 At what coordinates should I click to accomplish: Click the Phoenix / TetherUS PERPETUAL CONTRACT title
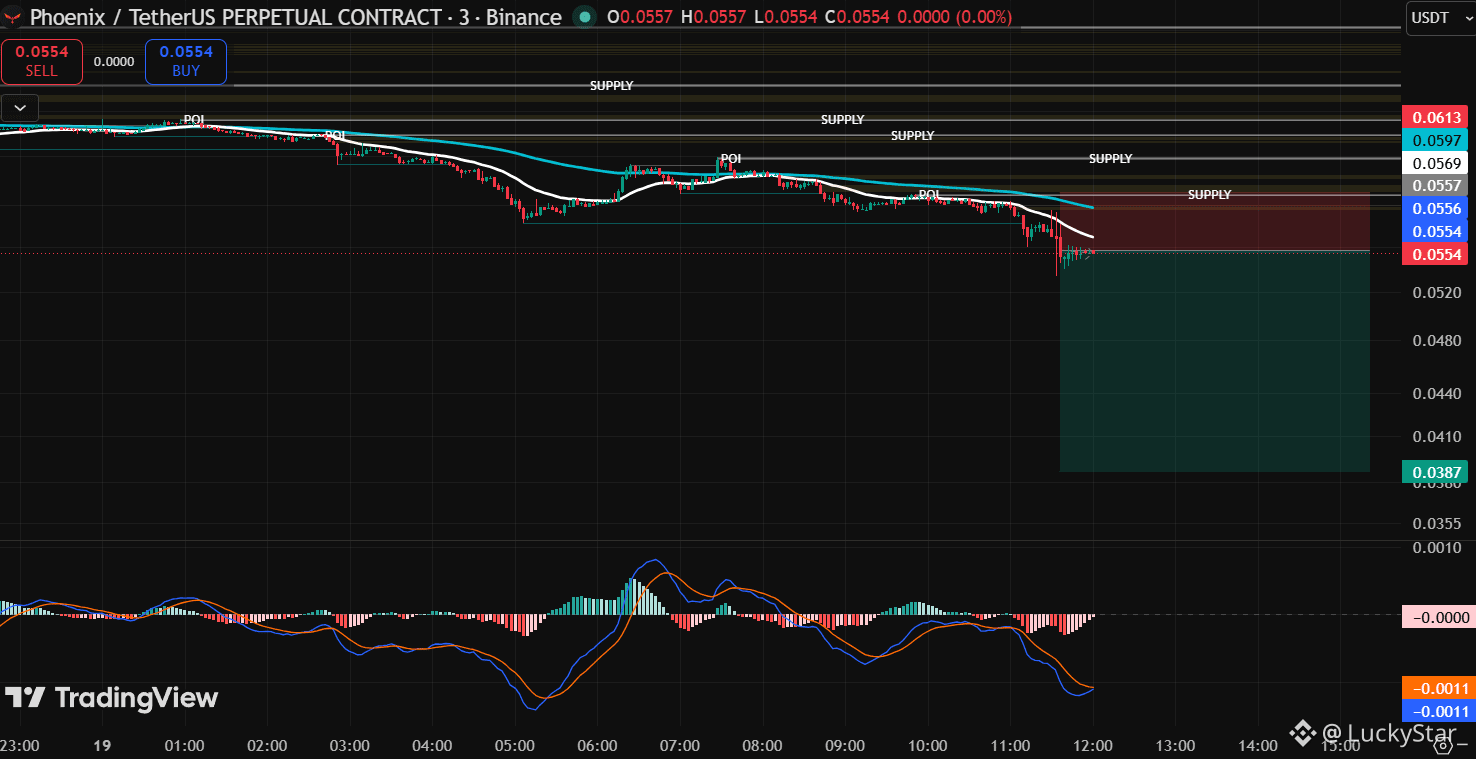(236, 17)
